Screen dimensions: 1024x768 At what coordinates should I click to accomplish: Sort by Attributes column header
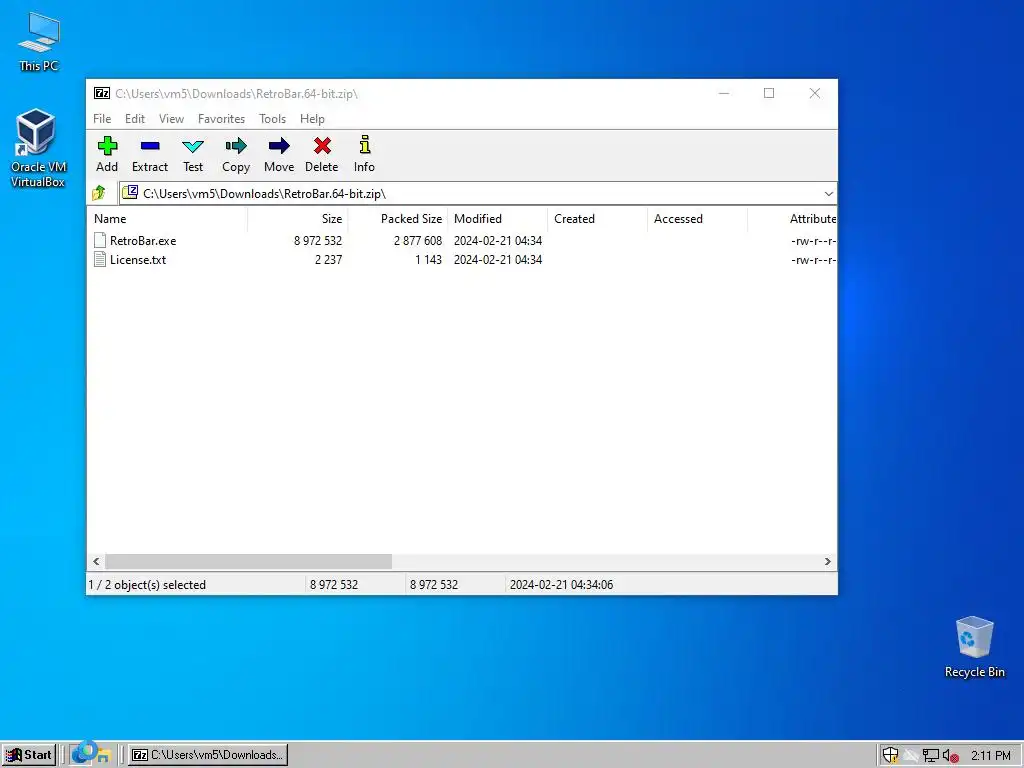tap(793, 219)
